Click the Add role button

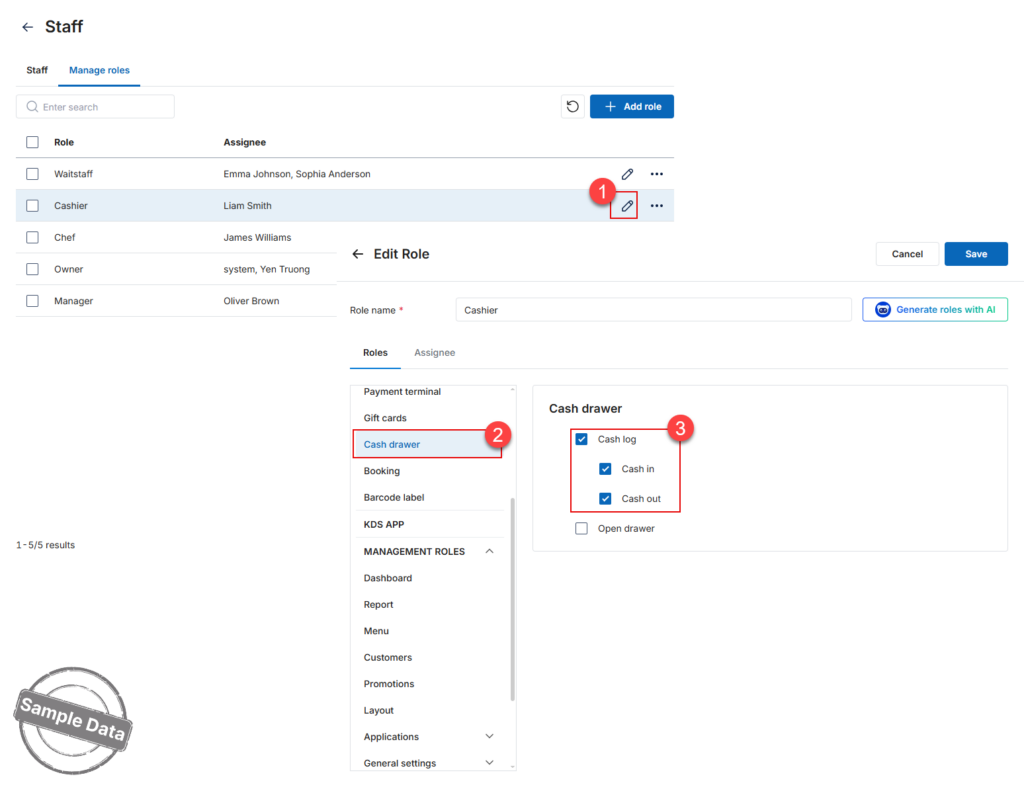tap(632, 106)
